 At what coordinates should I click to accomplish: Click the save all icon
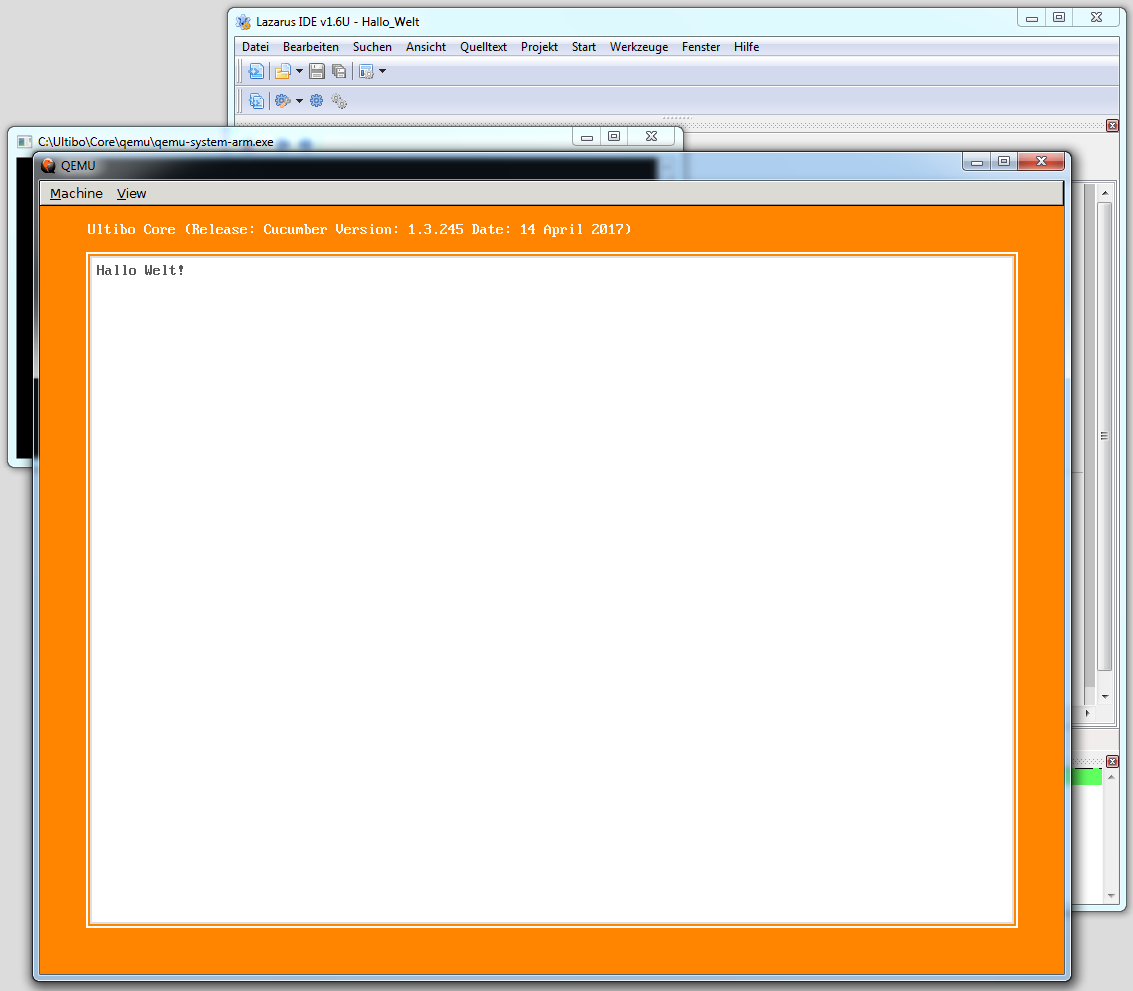coord(339,71)
